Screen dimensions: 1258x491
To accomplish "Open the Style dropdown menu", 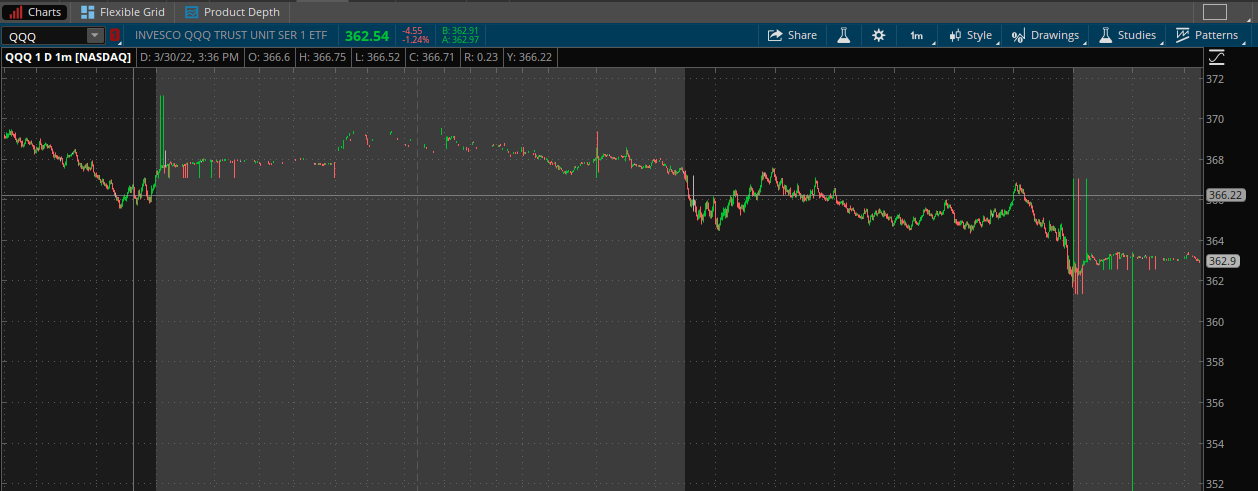I will pos(970,35).
